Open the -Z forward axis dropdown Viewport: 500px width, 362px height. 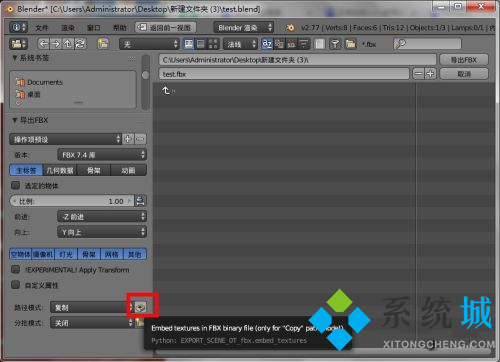(x=102, y=217)
